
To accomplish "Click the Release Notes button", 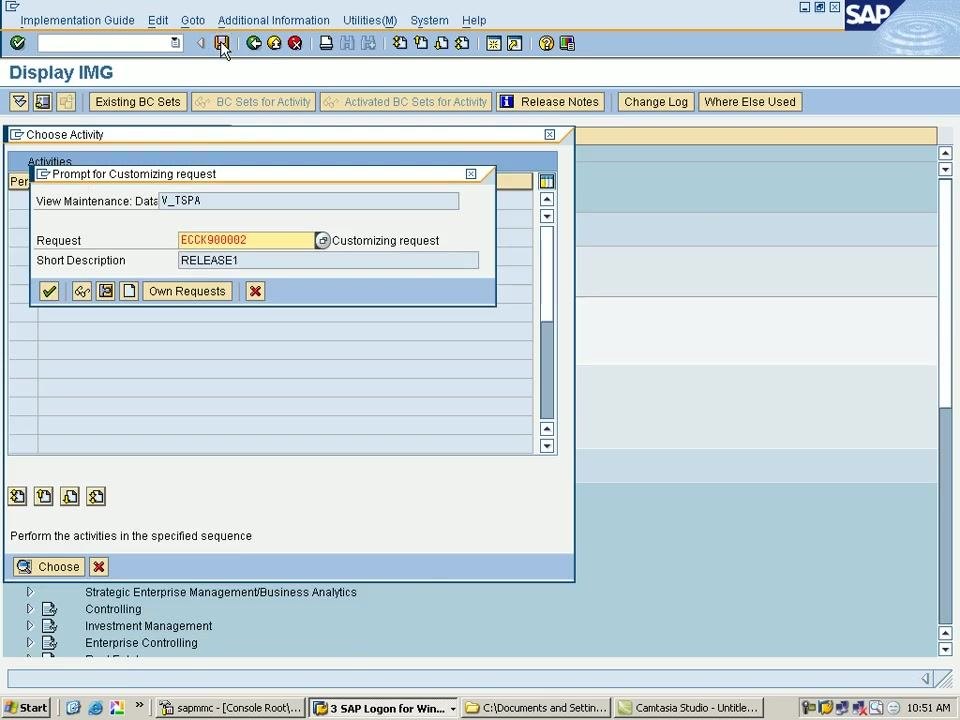I will 550,102.
